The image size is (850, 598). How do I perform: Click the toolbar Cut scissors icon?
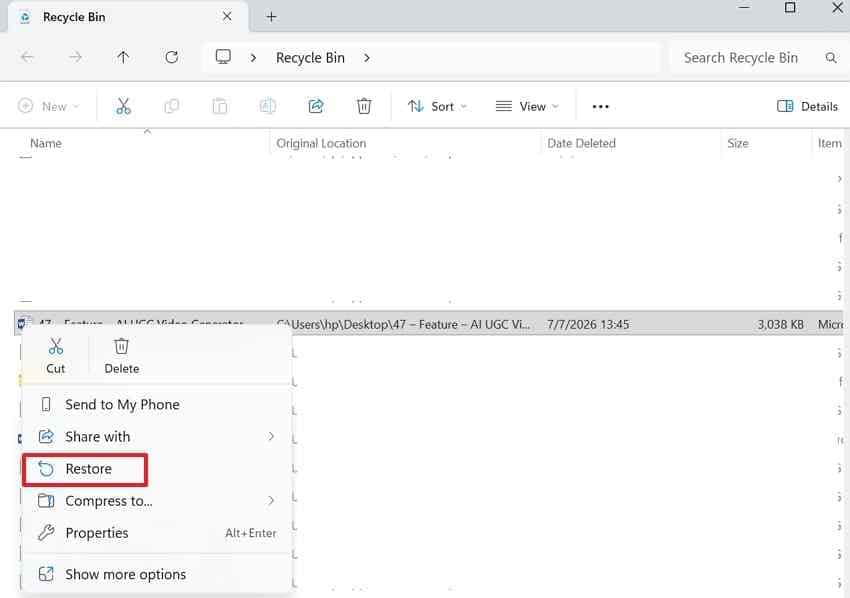(124, 106)
